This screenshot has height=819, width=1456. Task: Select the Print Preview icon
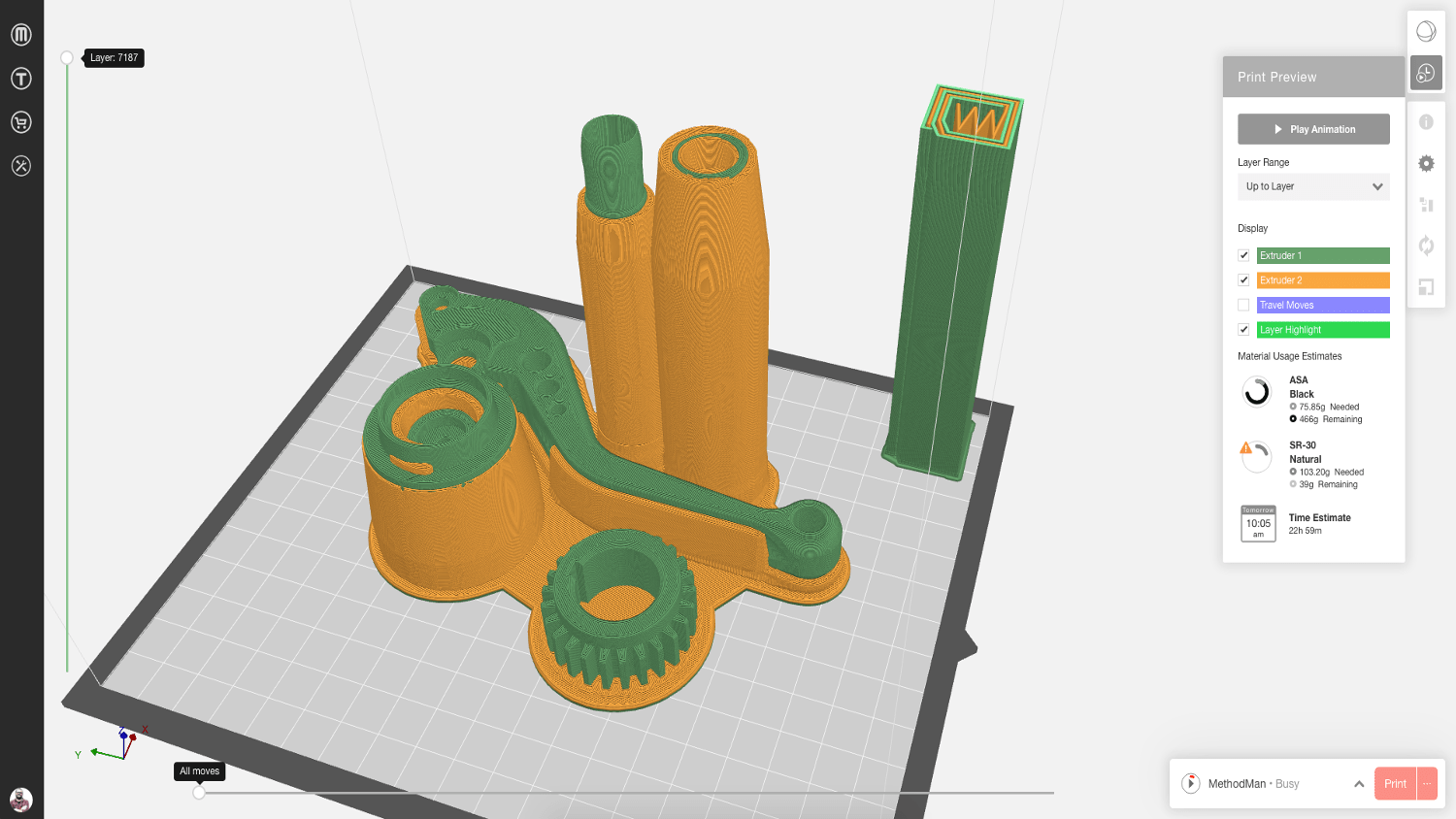pyautogui.click(x=1426, y=72)
